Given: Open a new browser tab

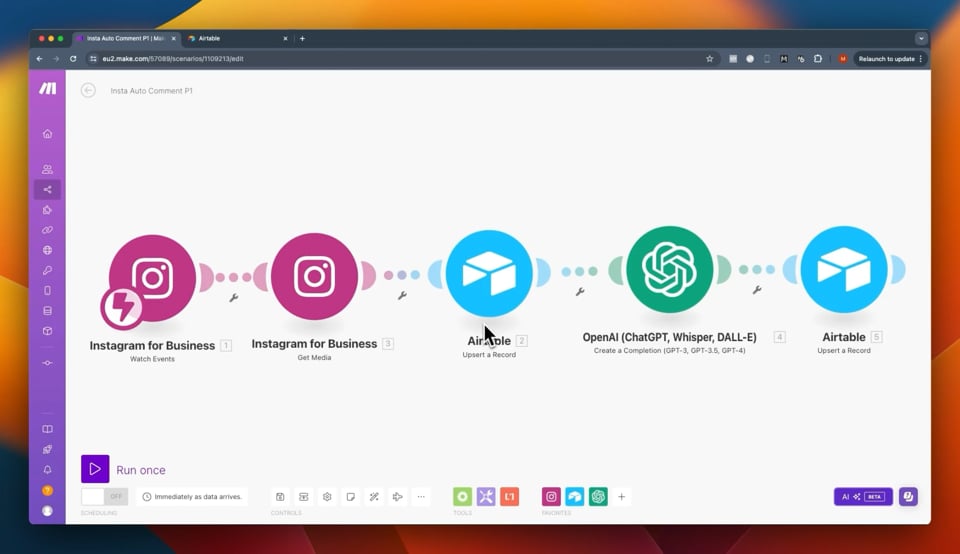Looking at the screenshot, I should coord(302,38).
